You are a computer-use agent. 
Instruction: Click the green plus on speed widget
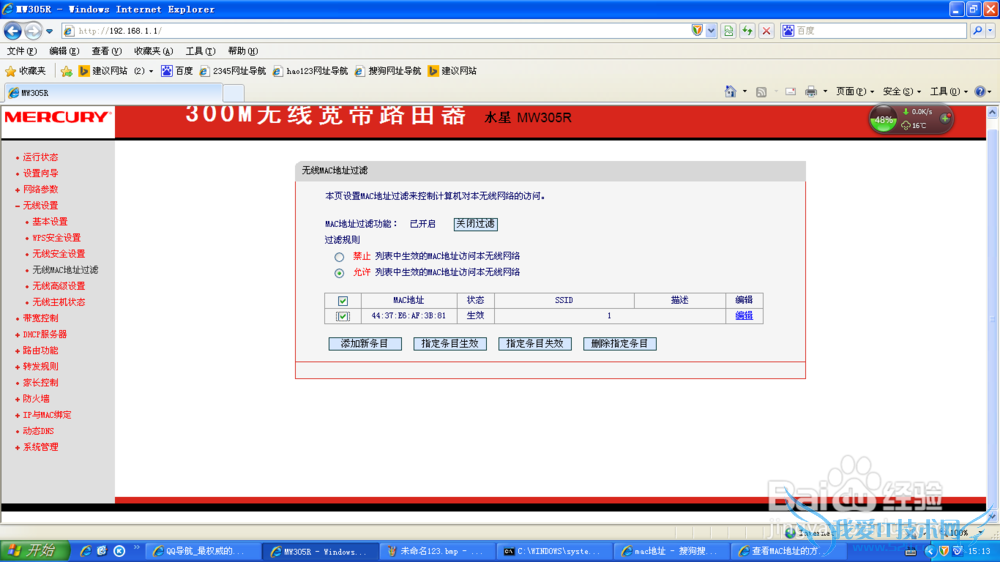click(x=945, y=118)
